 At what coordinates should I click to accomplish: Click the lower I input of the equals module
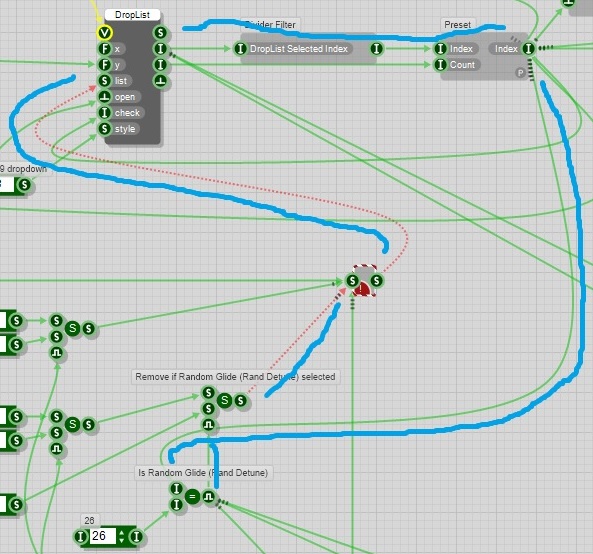tap(176, 504)
